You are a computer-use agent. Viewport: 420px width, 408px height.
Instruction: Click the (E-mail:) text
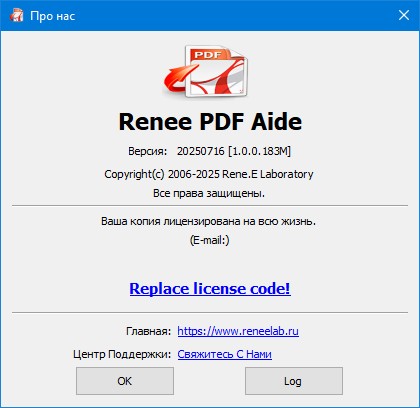[210, 240]
